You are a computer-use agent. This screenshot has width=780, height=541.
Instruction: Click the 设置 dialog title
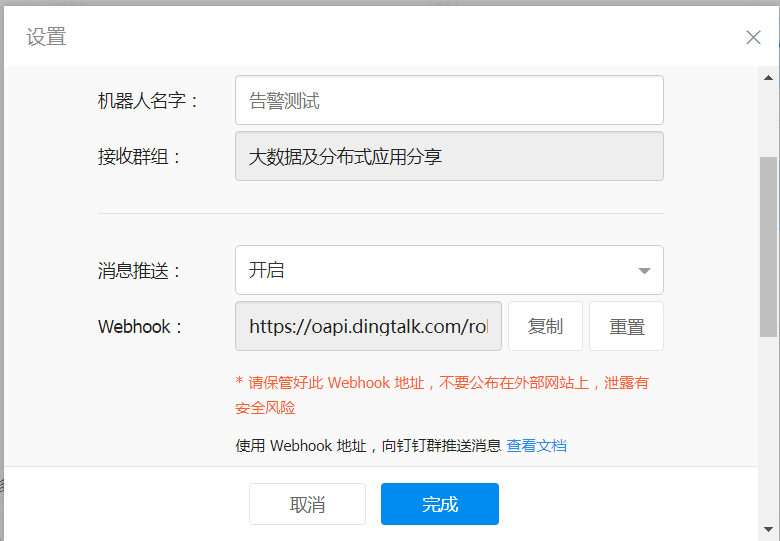46,37
